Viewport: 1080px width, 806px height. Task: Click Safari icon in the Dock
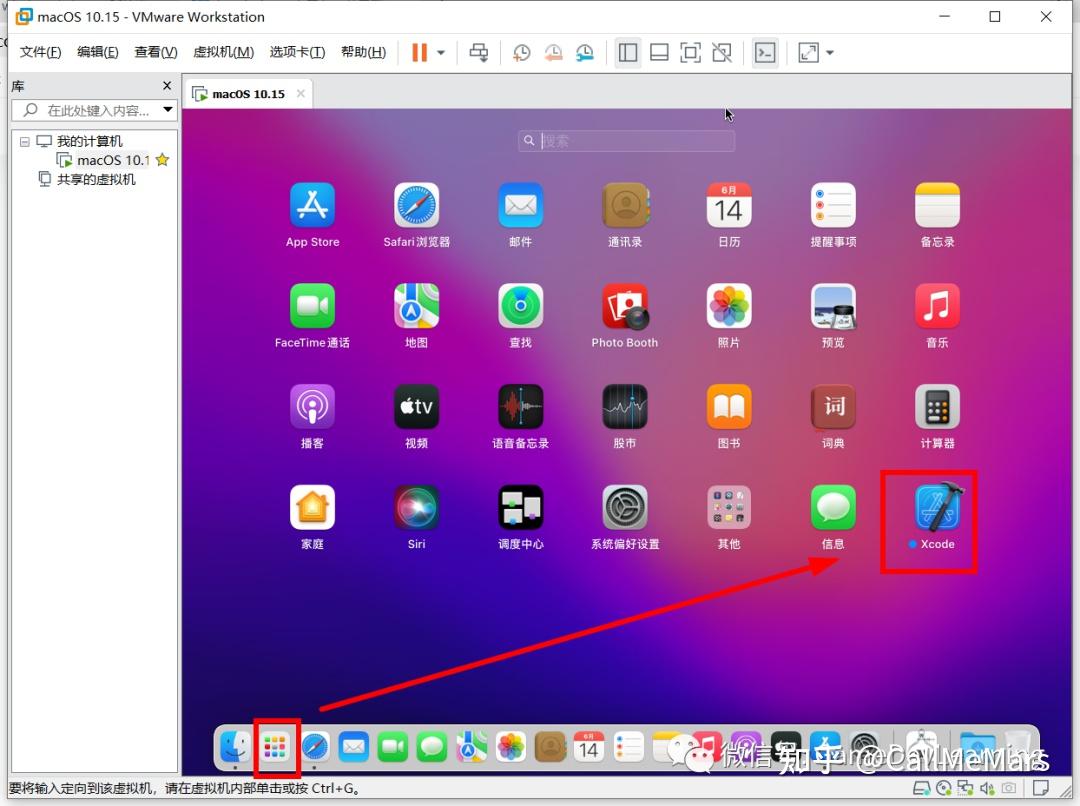(x=314, y=747)
